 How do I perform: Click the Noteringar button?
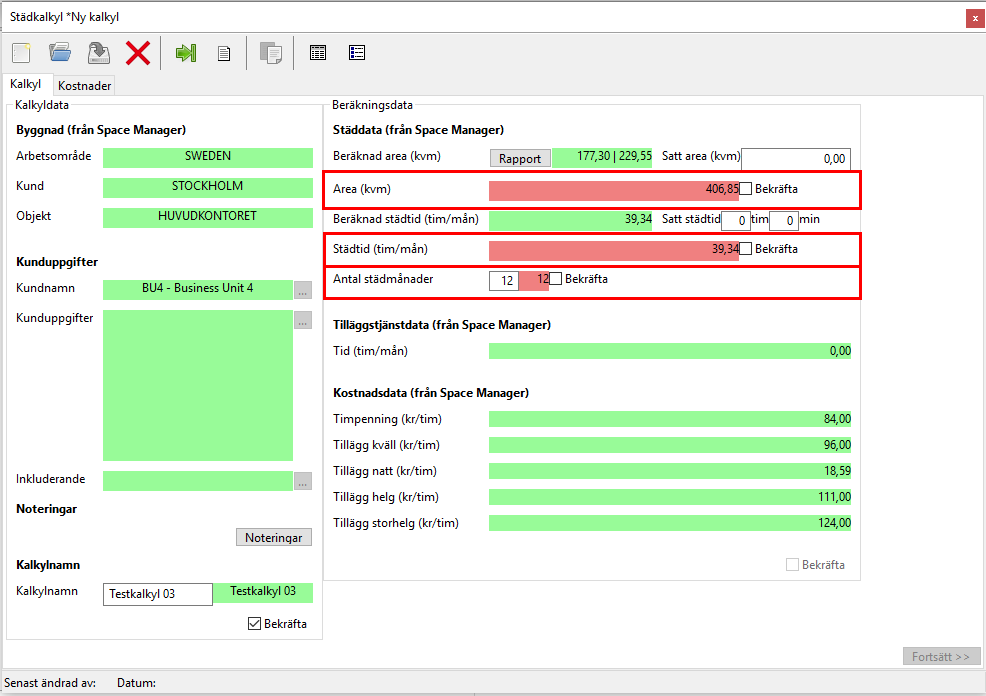274,537
